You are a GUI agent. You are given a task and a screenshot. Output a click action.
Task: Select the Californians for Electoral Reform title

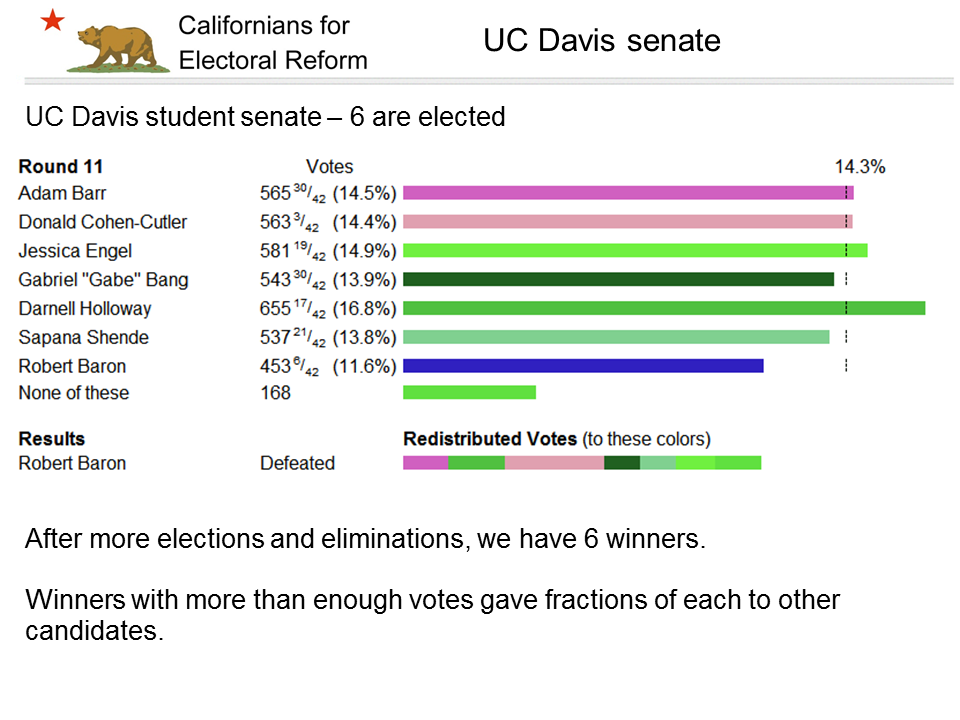[x=272, y=43]
